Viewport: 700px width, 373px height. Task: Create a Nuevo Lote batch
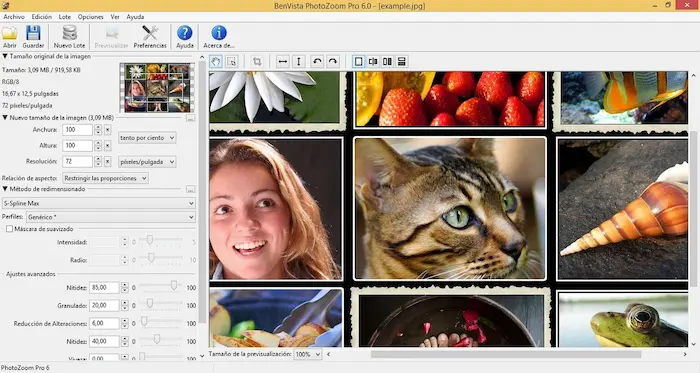[69, 37]
